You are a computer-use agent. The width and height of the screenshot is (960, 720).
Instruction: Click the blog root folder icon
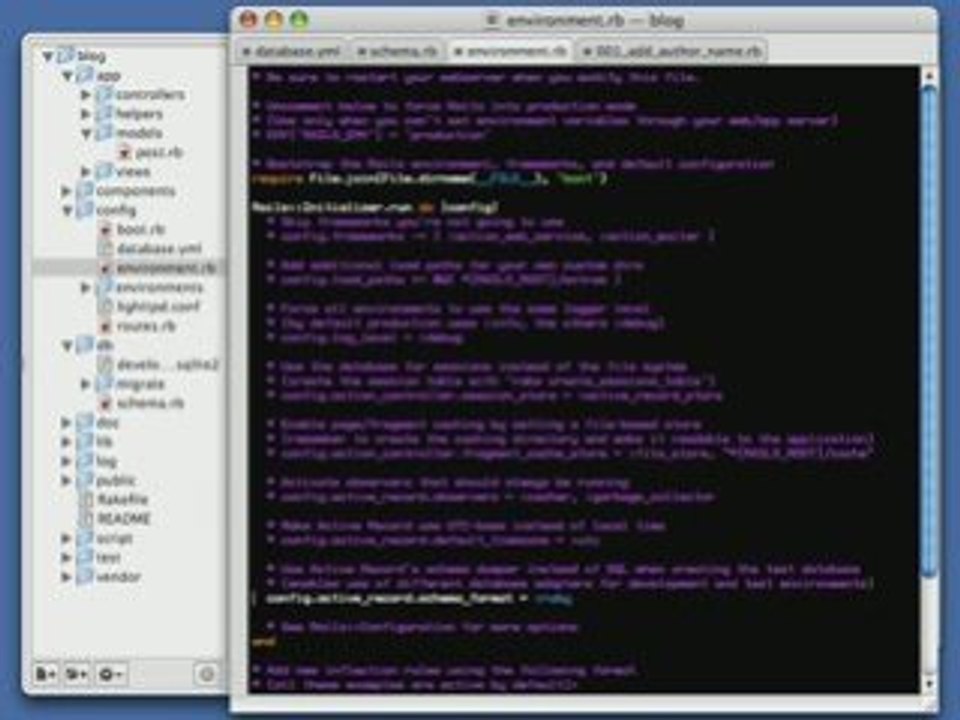pyautogui.click(x=66, y=56)
